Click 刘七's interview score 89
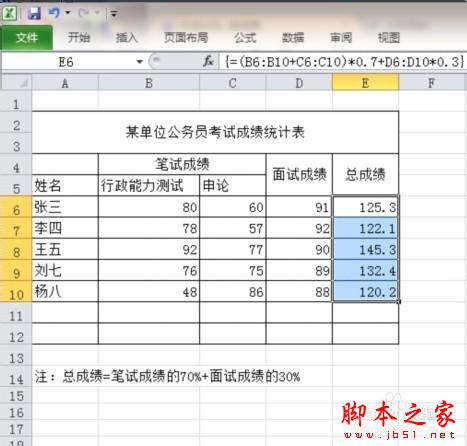Image resolution: width=467 pixels, height=446 pixels. pyautogui.click(x=299, y=271)
